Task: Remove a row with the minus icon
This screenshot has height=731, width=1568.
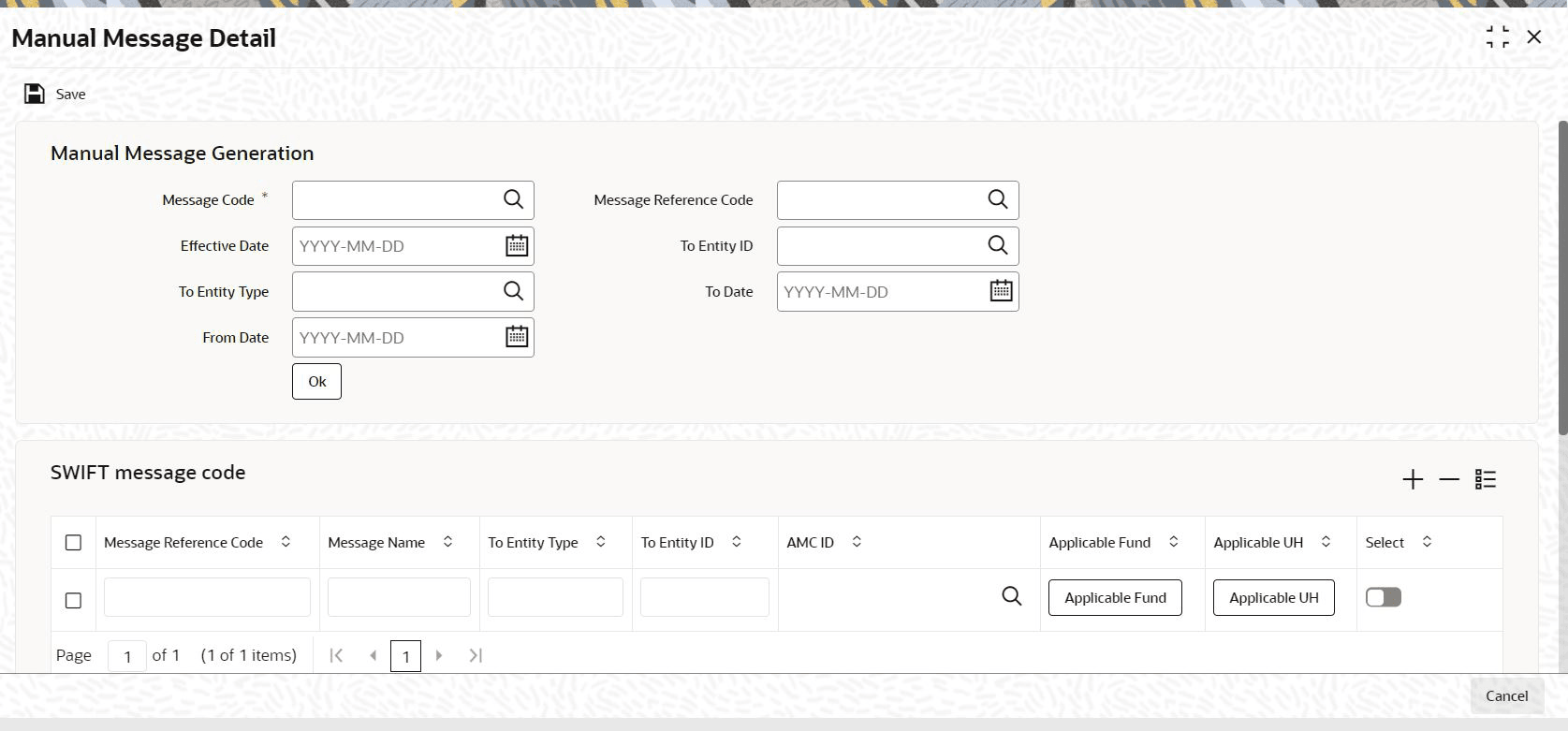Action: tap(1449, 479)
